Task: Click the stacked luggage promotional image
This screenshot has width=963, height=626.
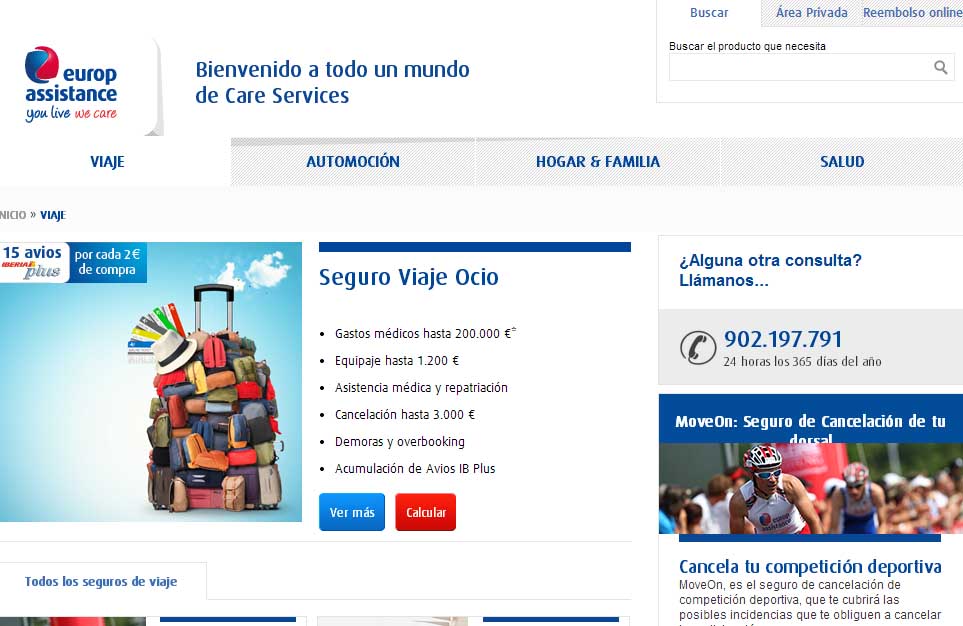Action: (x=150, y=382)
